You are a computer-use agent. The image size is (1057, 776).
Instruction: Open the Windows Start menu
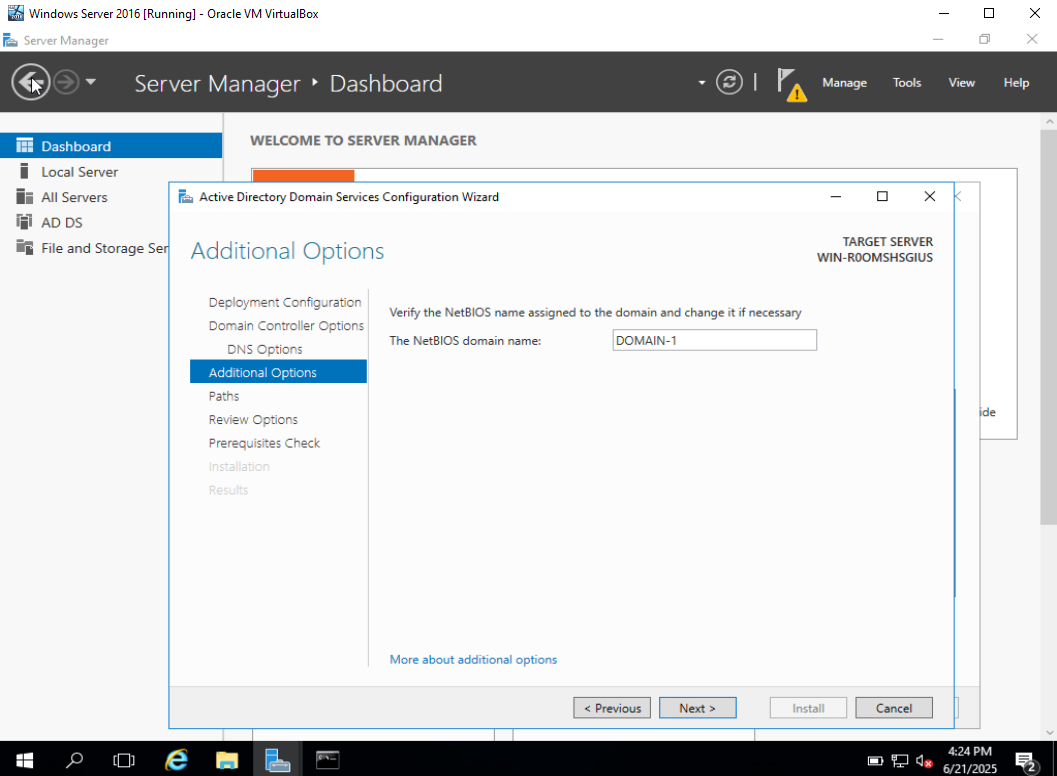pyautogui.click(x=24, y=760)
